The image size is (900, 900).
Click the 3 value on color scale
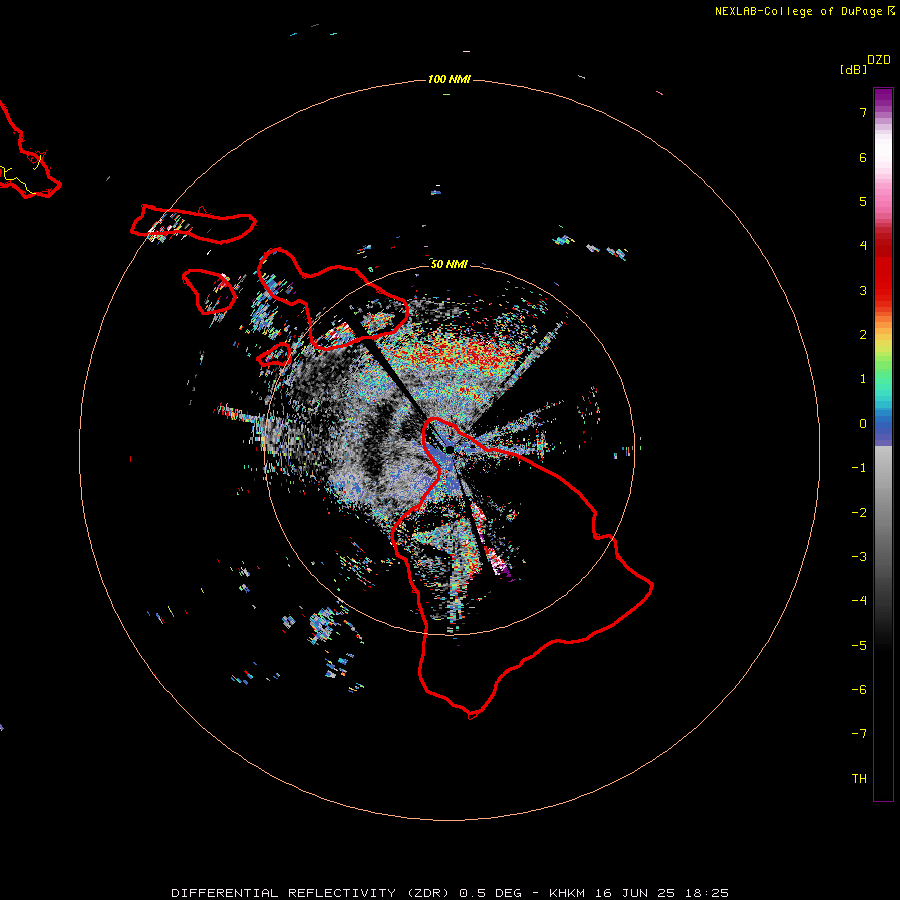pos(863,290)
